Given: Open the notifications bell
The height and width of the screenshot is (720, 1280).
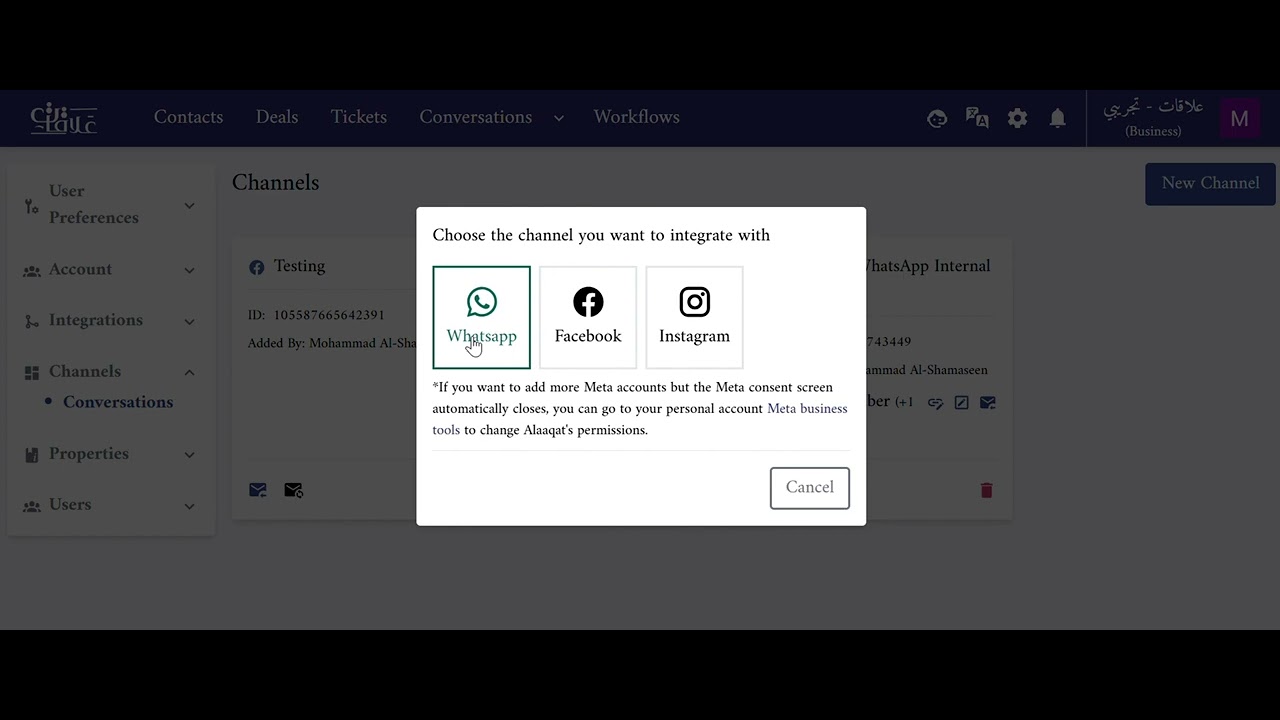Looking at the screenshot, I should click(1058, 118).
